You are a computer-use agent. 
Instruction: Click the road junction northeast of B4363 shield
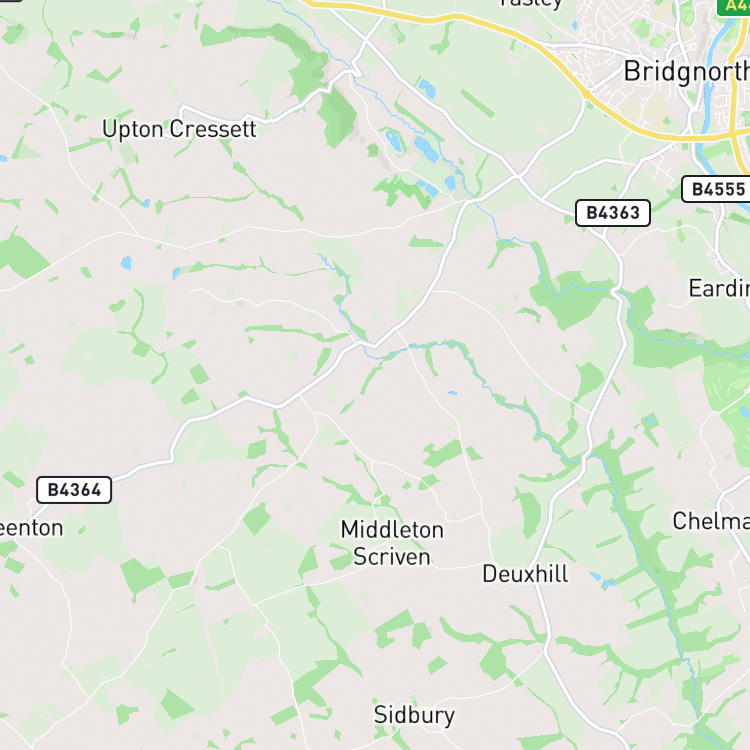tap(519, 176)
